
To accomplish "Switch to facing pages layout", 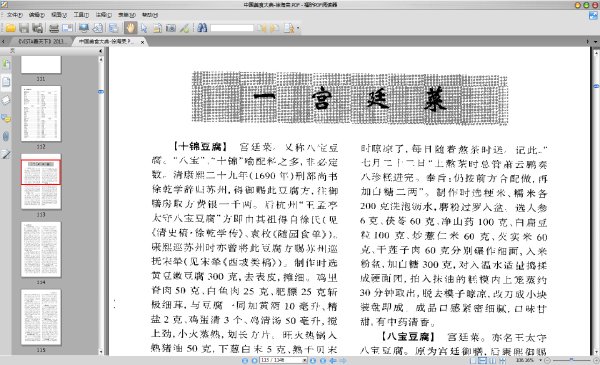I will pos(492,360).
